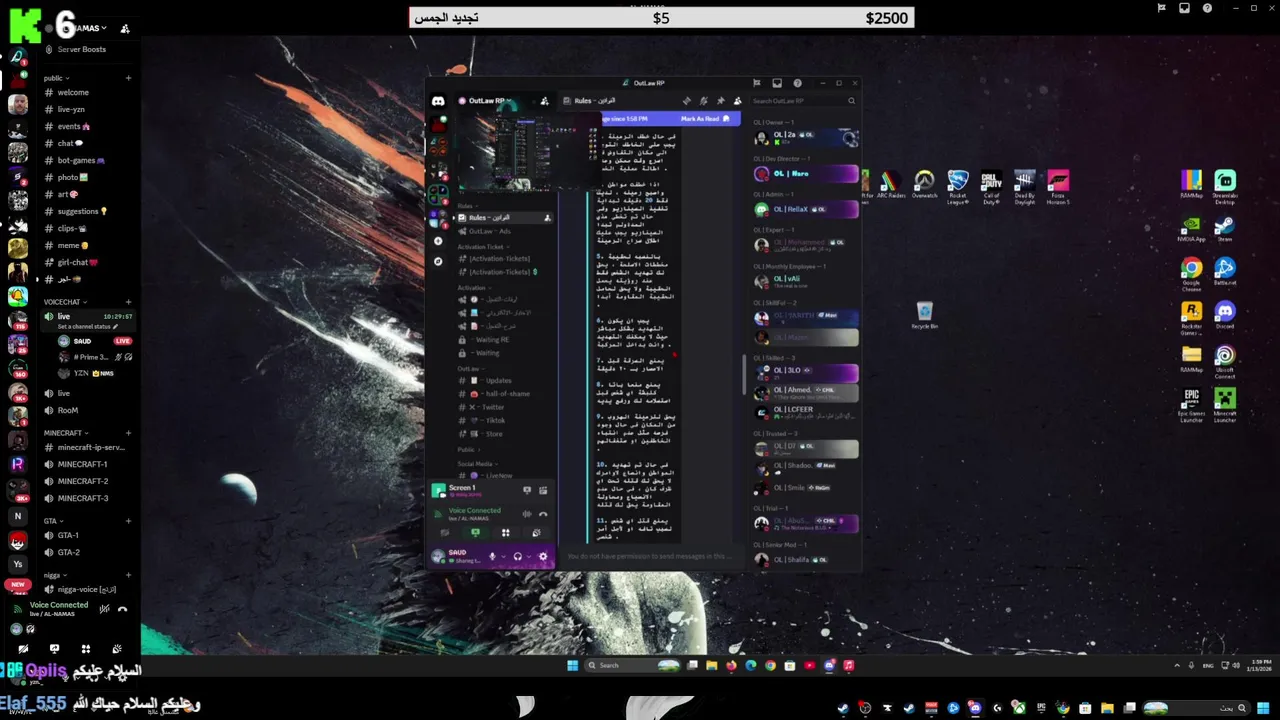Click the Search OutLaw RP field
1280x720 pixels.
[804, 101]
